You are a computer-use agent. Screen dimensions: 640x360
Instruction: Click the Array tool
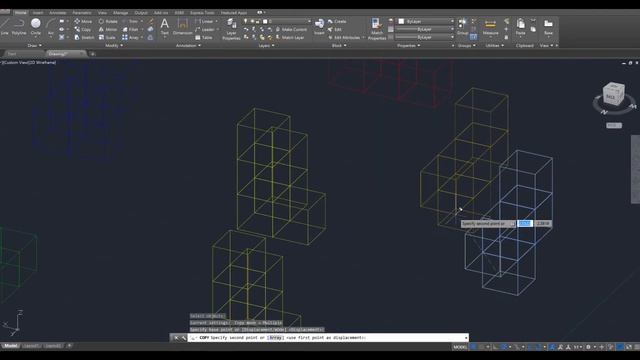130,38
